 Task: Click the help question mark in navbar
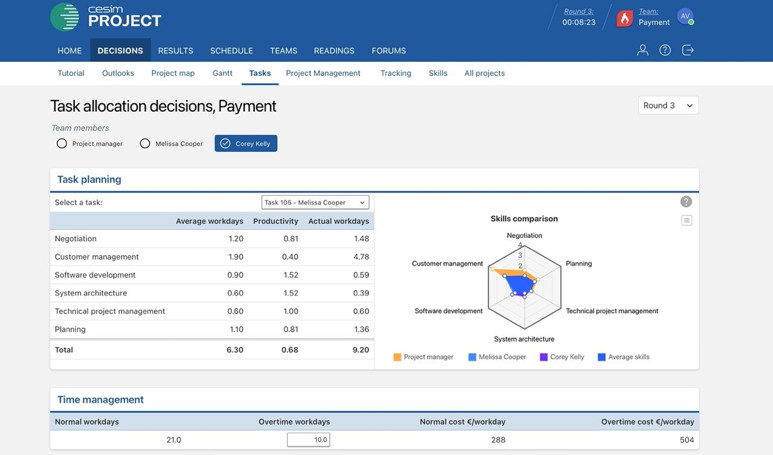(x=665, y=50)
